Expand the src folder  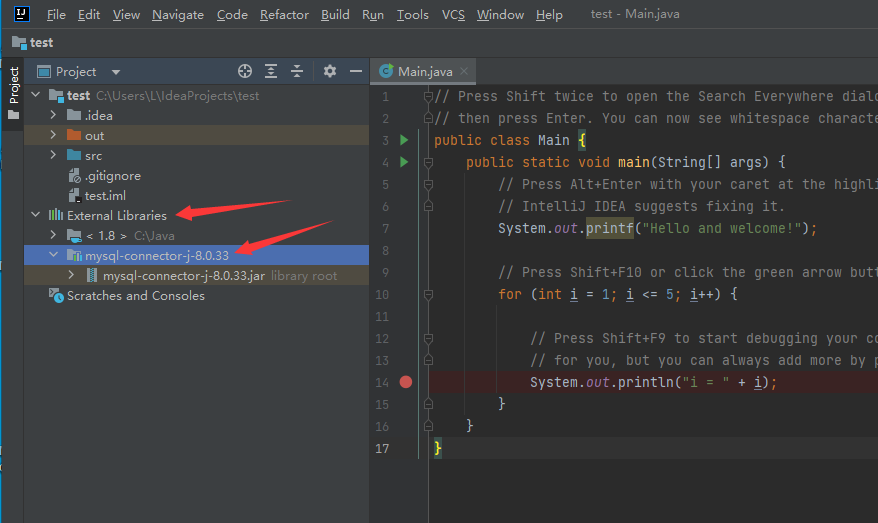pyautogui.click(x=53, y=155)
